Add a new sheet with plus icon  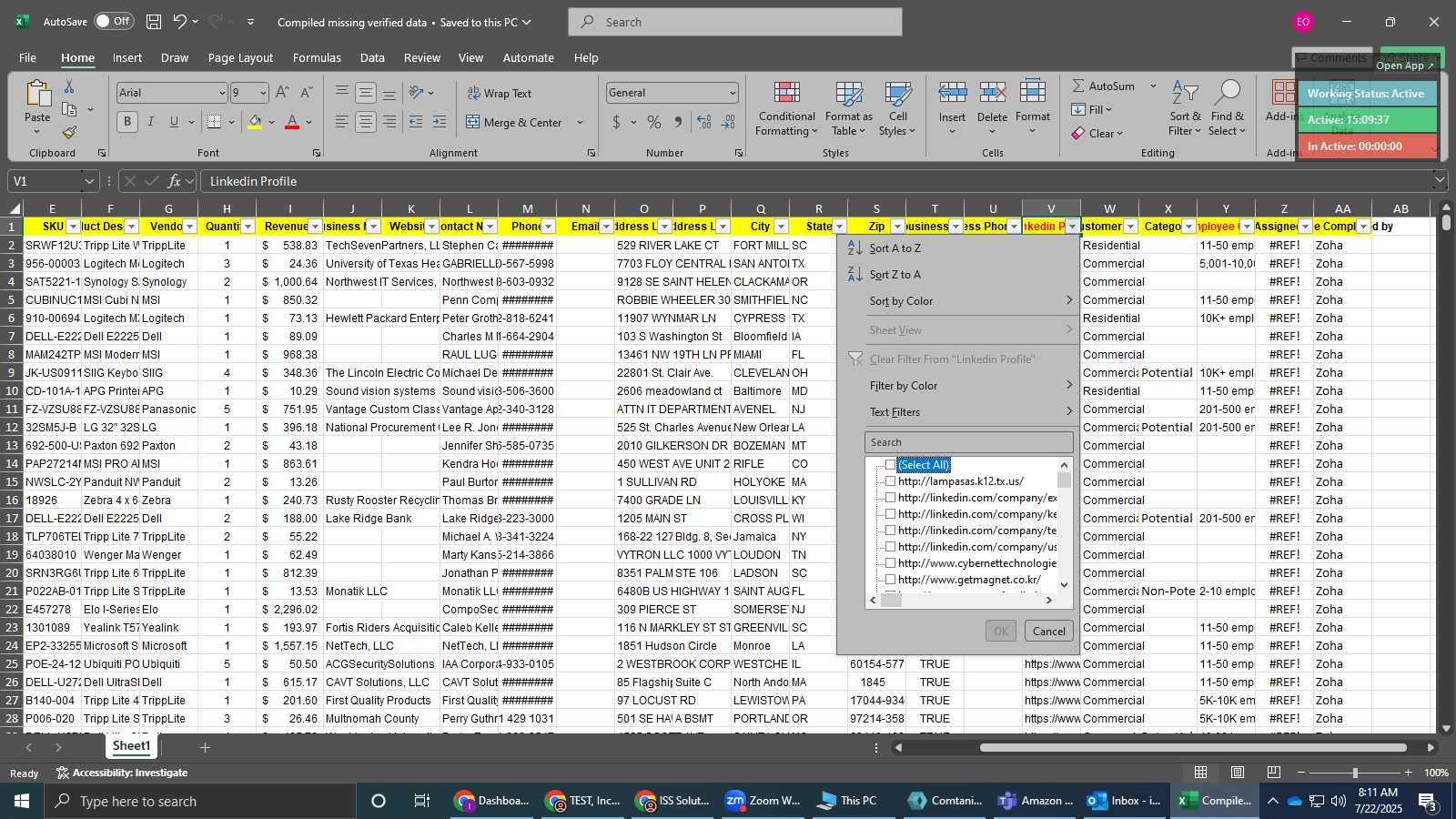pyautogui.click(x=205, y=748)
